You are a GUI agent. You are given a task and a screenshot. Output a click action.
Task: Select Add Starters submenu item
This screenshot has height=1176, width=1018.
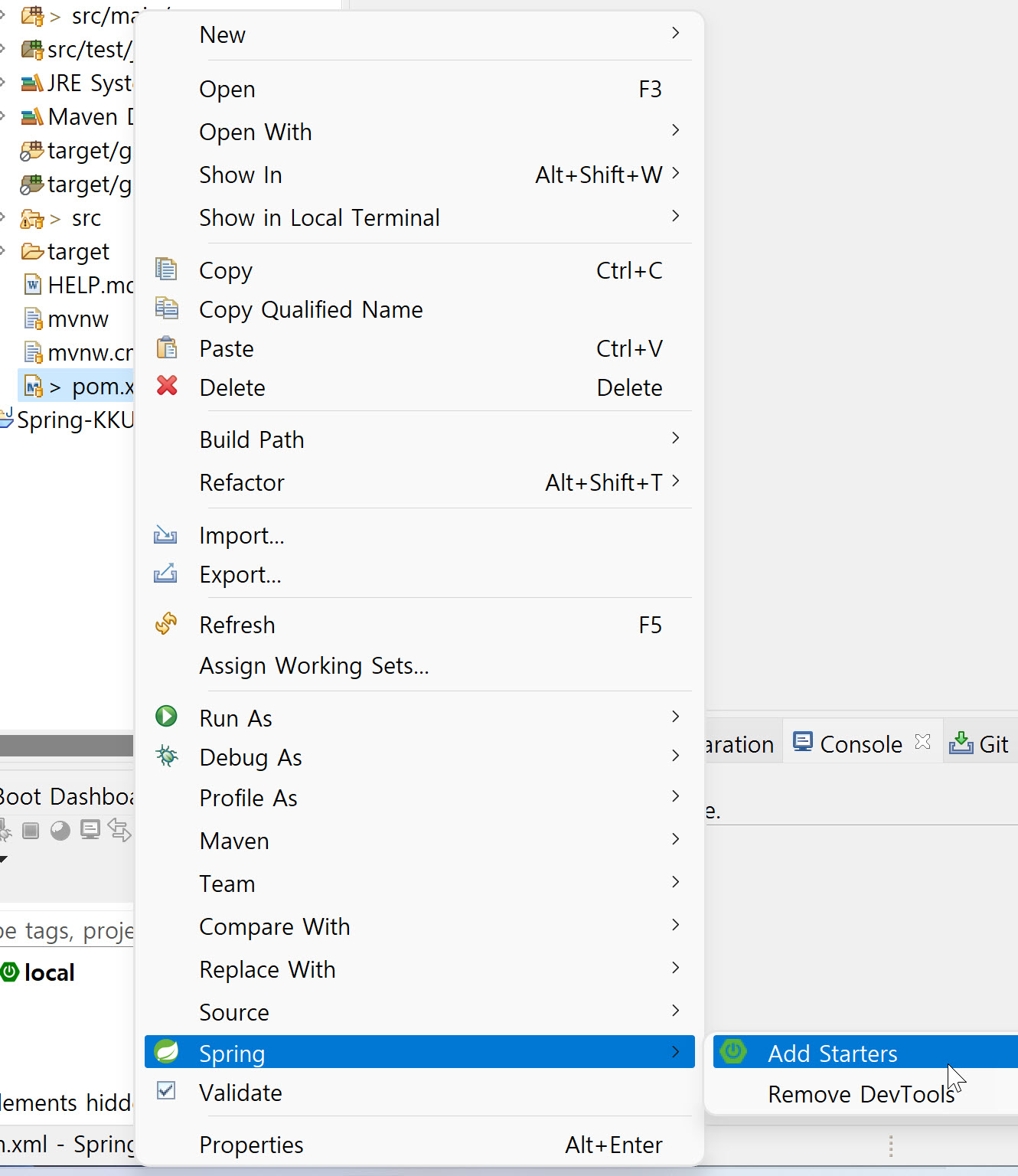click(865, 1053)
